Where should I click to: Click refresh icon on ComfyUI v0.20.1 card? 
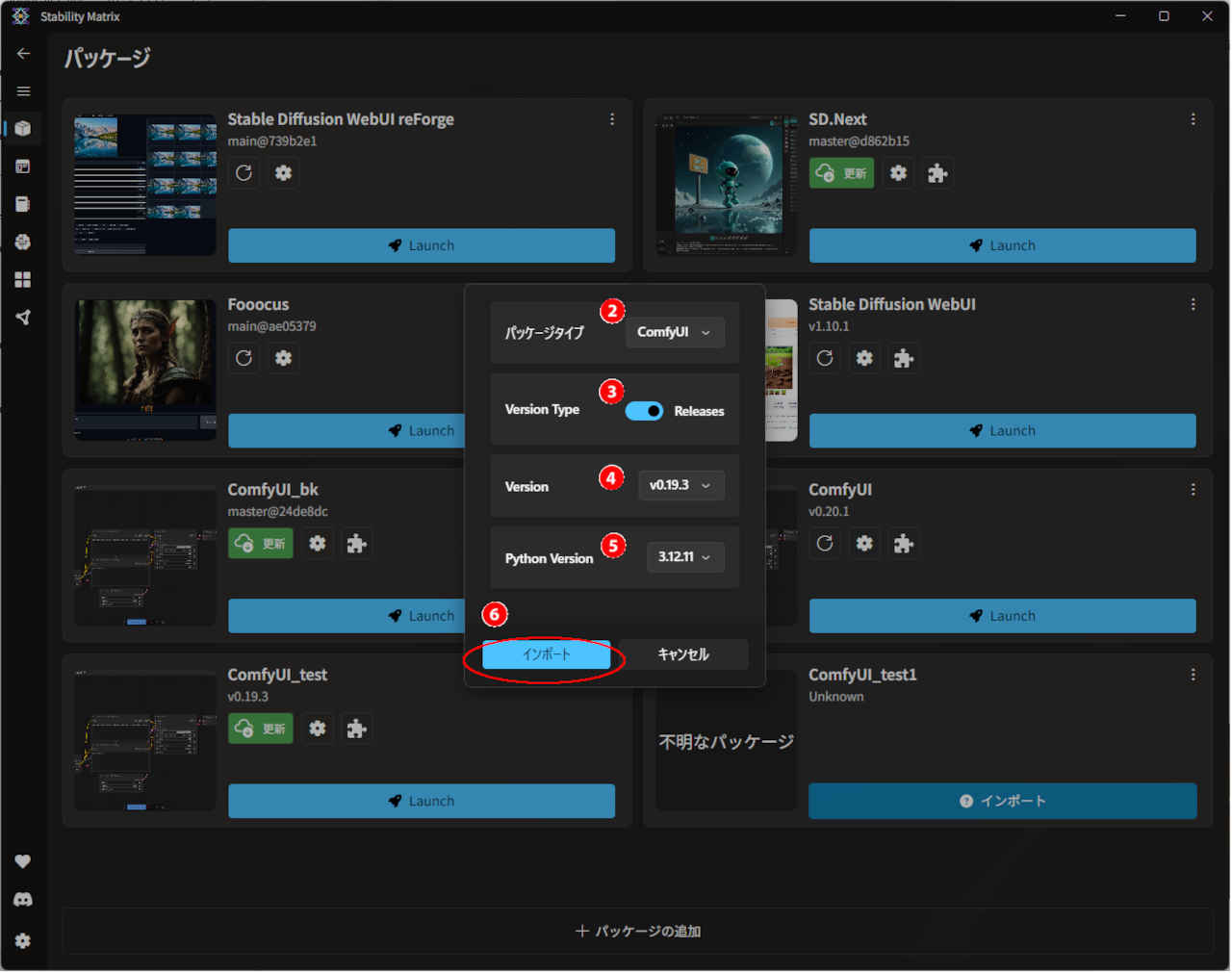tap(825, 544)
